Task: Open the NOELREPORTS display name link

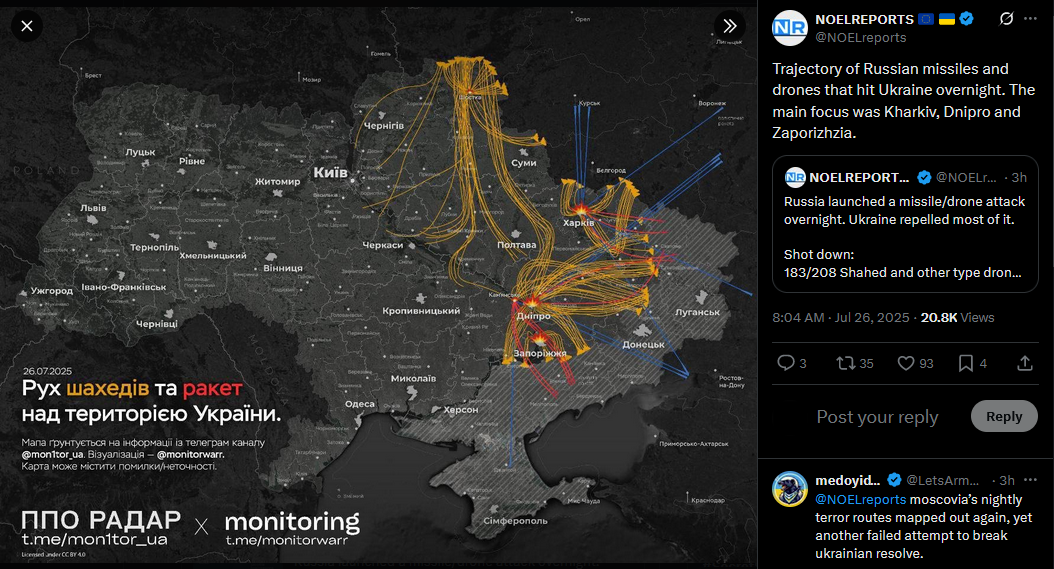Action: (864, 20)
